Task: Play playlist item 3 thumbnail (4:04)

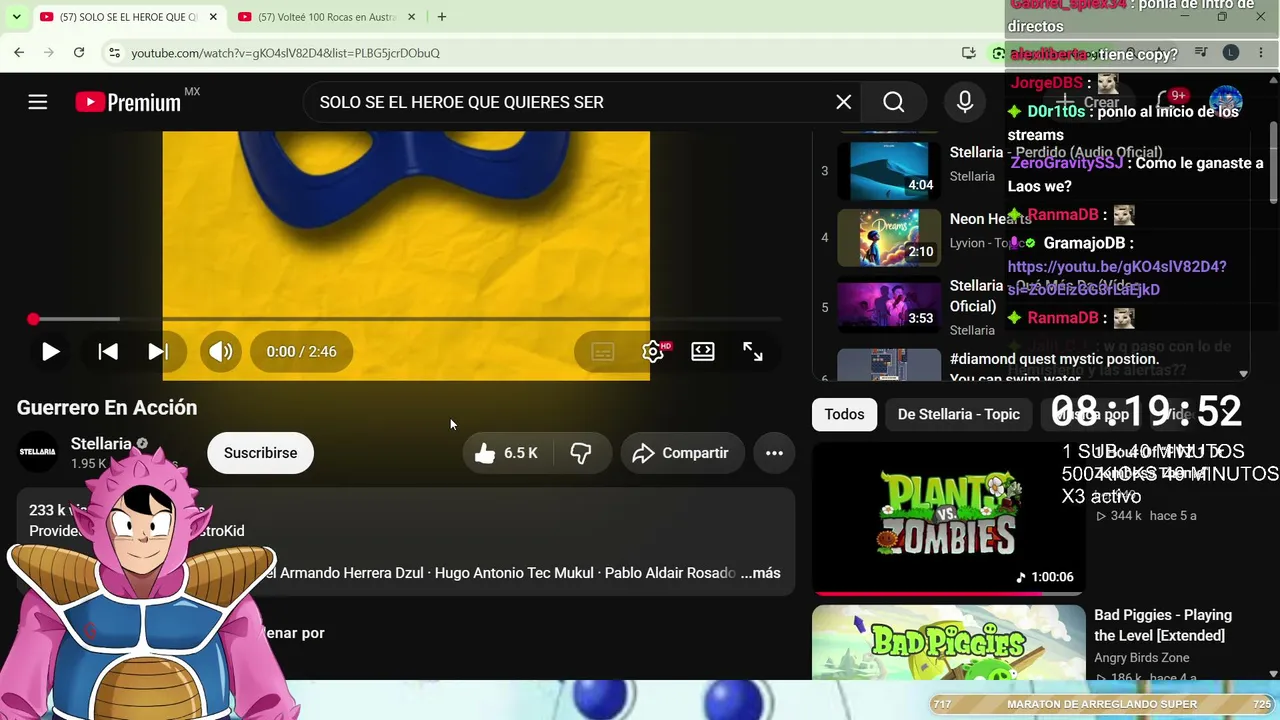Action: tap(889, 171)
